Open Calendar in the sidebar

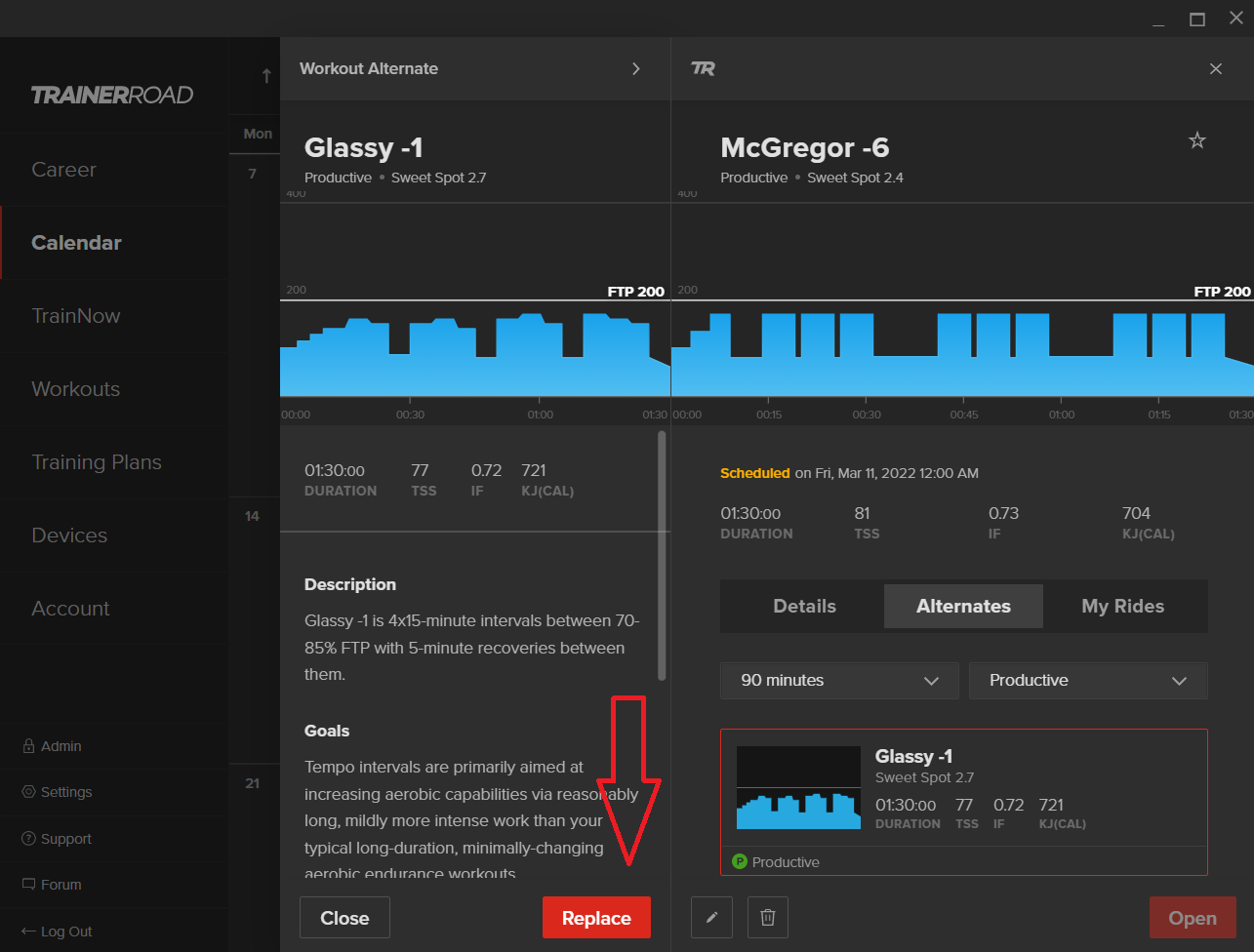(x=76, y=243)
